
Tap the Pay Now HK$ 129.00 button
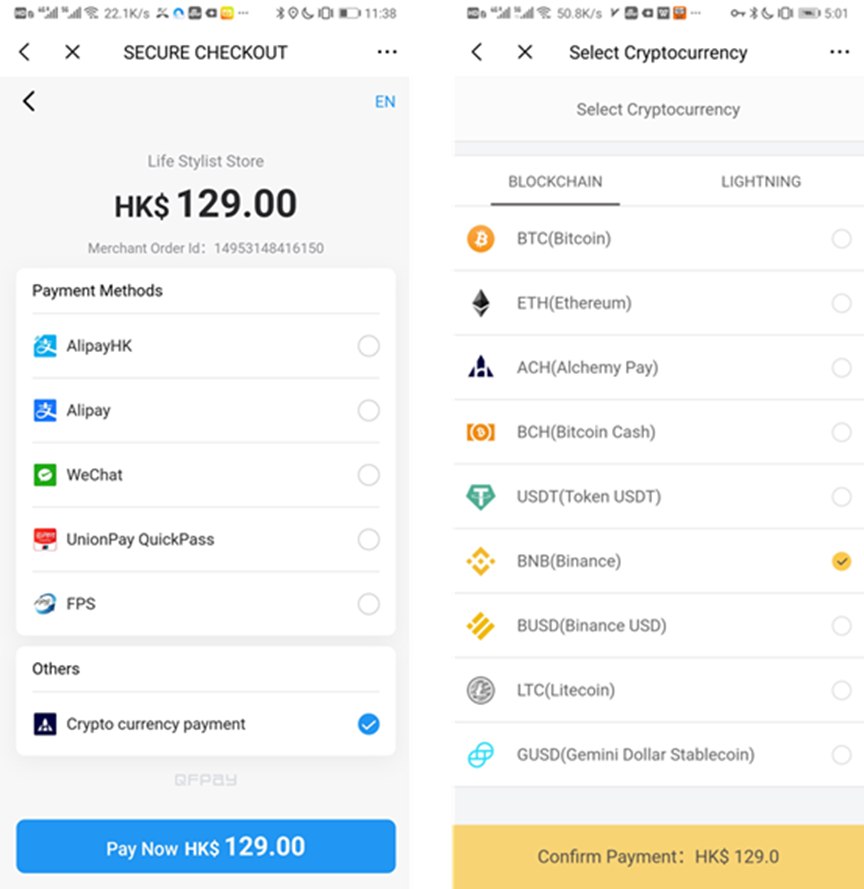(x=206, y=846)
